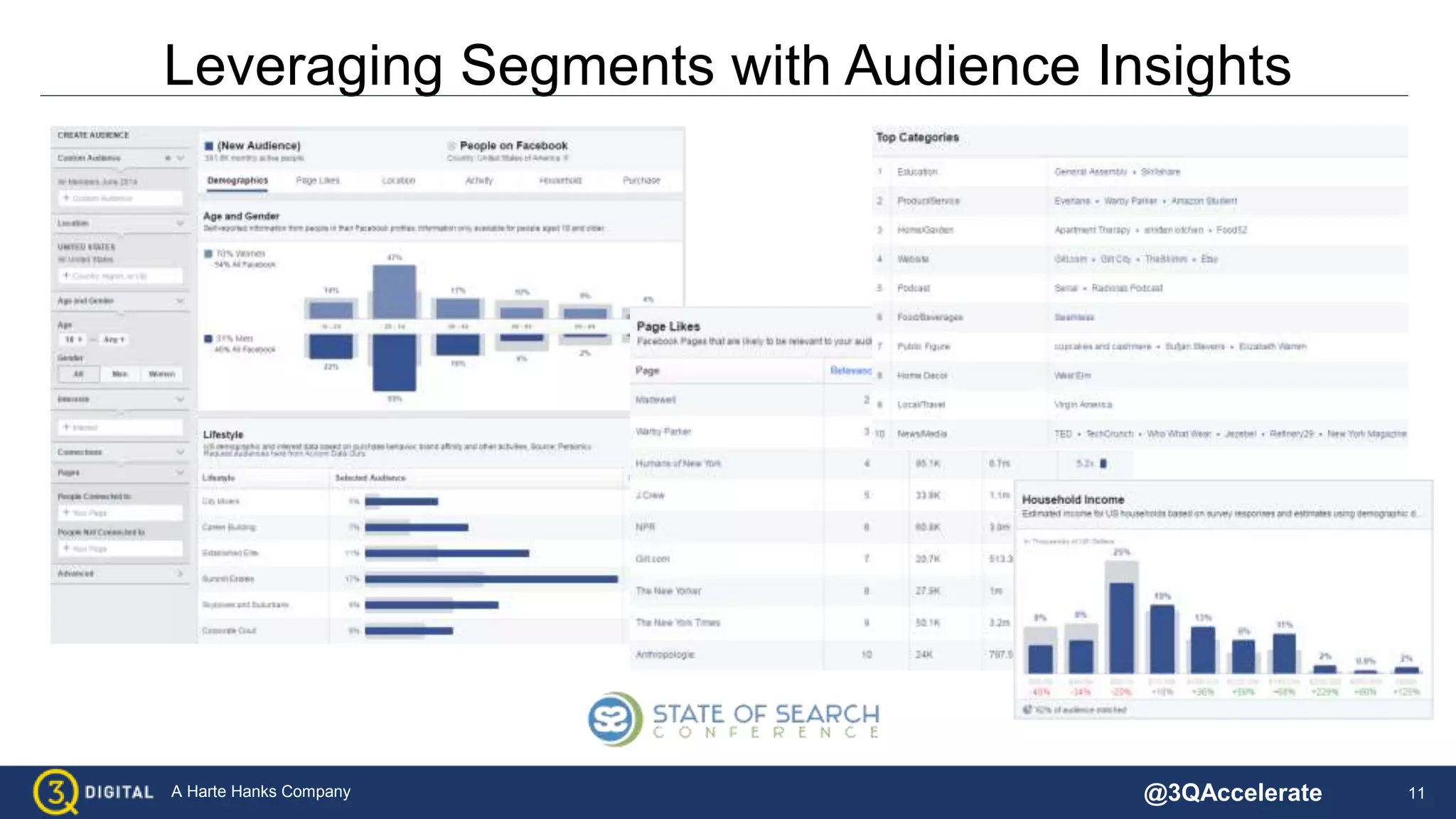Click the TED link in News/Media row

[1063, 434]
